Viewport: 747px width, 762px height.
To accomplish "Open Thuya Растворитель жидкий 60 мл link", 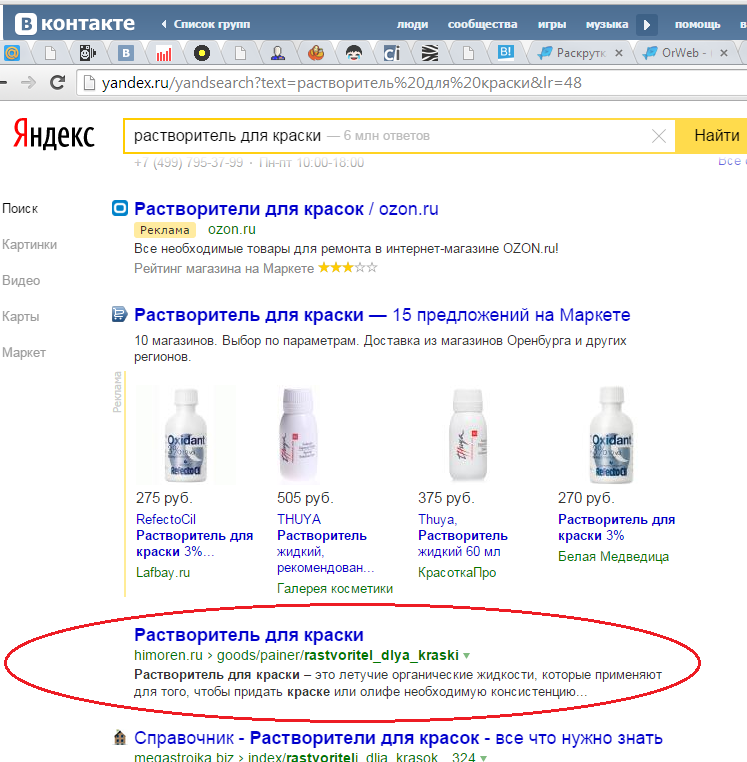I will pyautogui.click(x=463, y=536).
